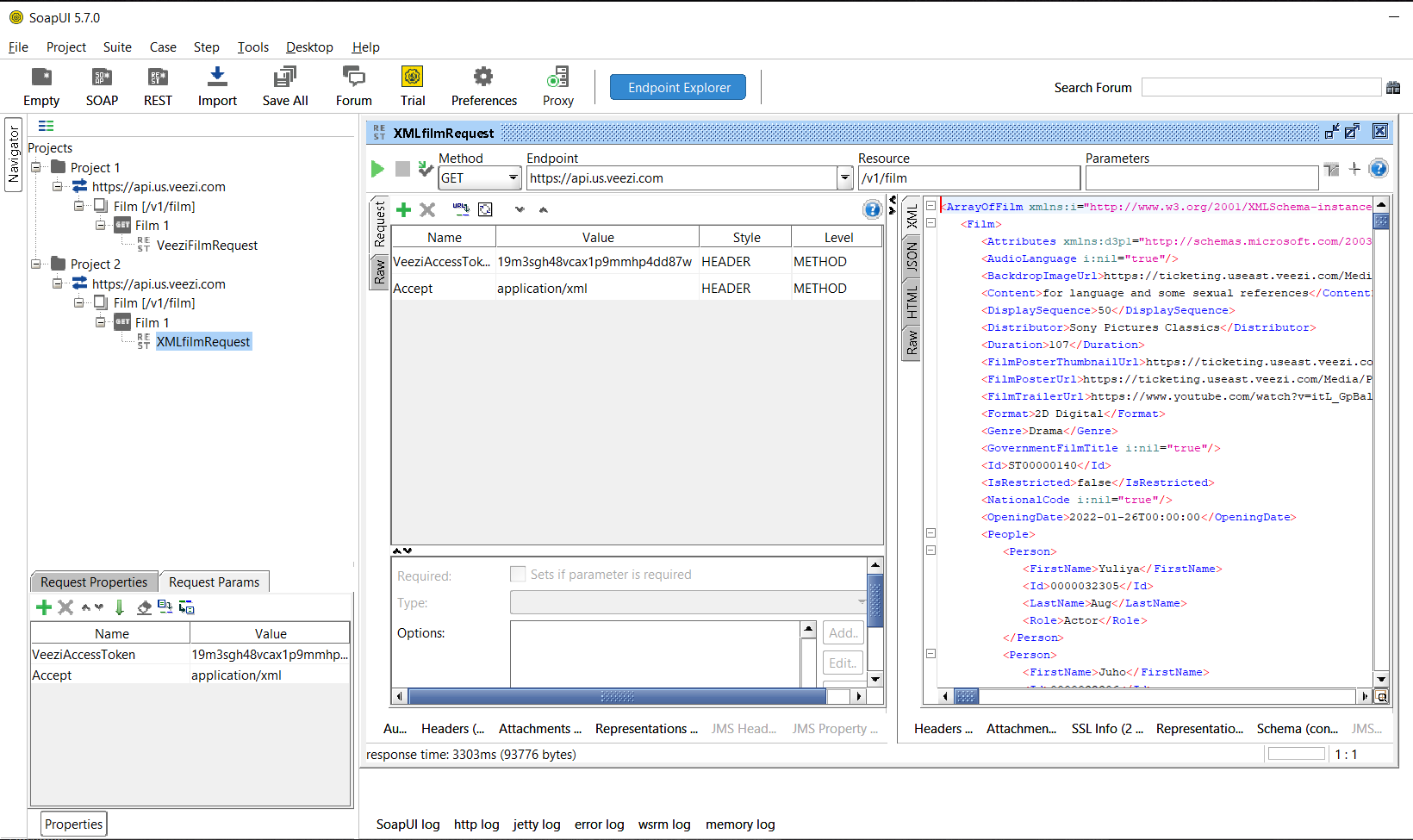
Task: Add a new request parameter with plus icon
Action: 404,209
